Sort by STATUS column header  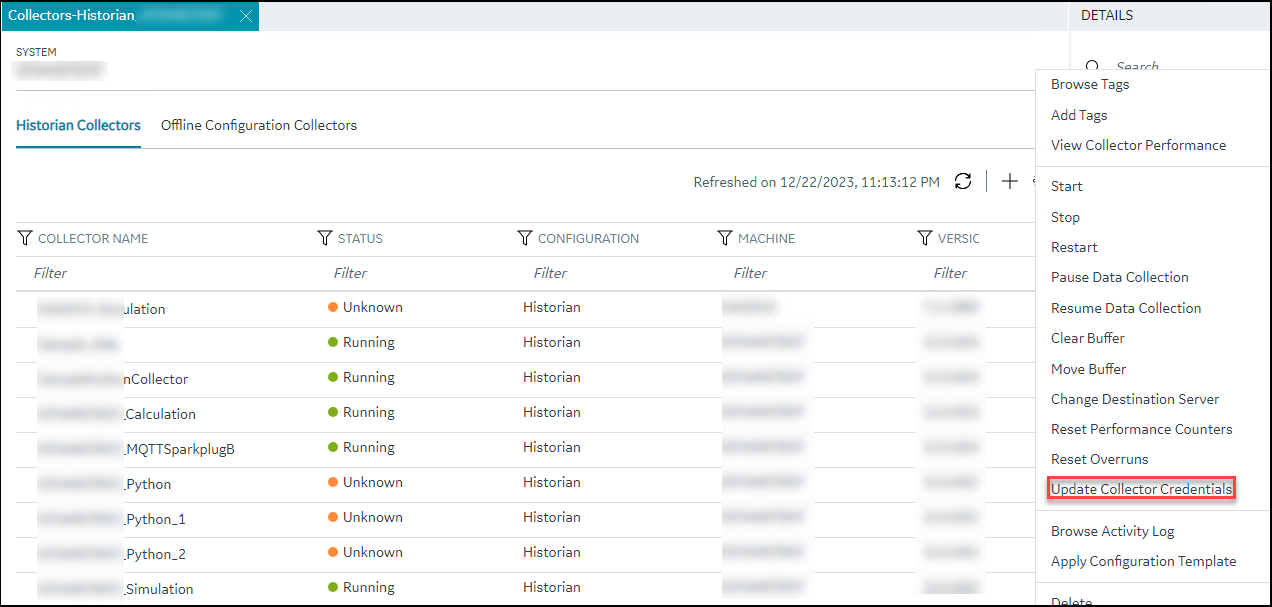[360, 238]
